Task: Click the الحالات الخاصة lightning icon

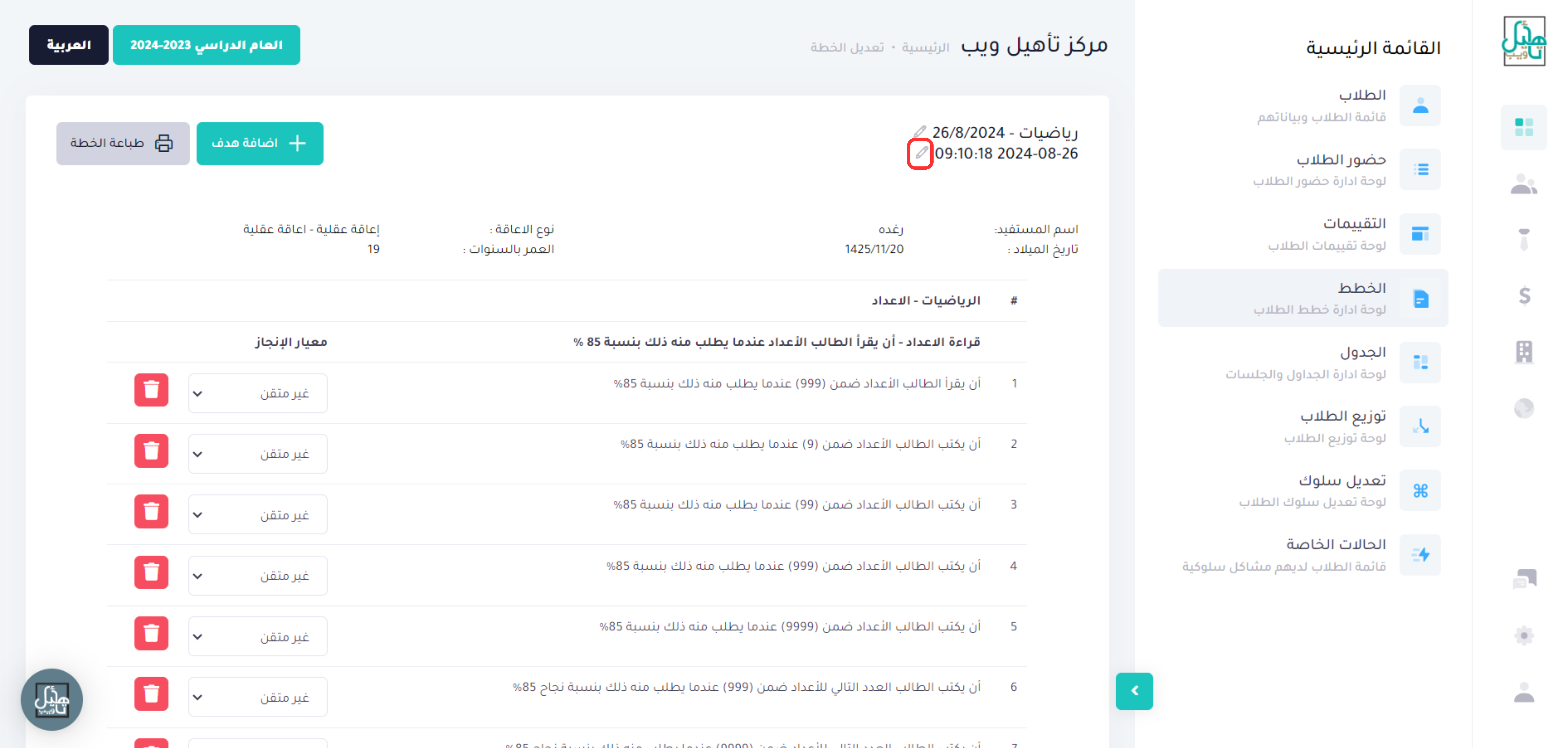Action: tap(1420, 555)
